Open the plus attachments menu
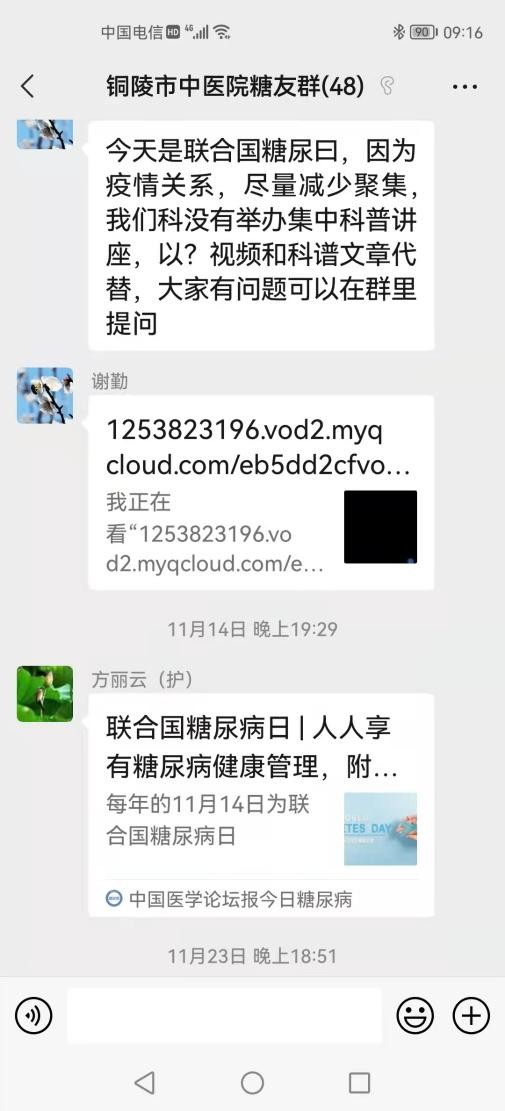Viewport: 505px width, 1111px height. [x=471, y=1016]
